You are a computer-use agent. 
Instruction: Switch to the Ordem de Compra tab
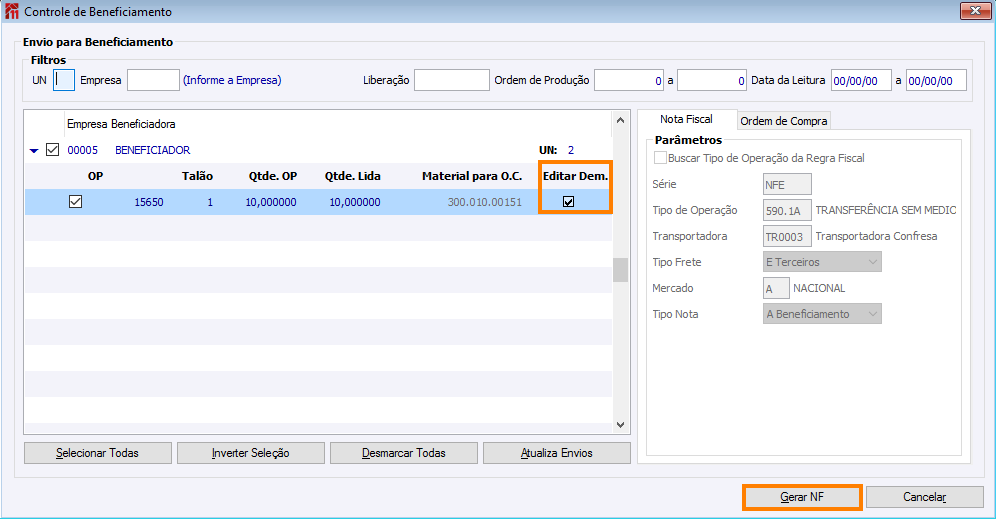784,121
